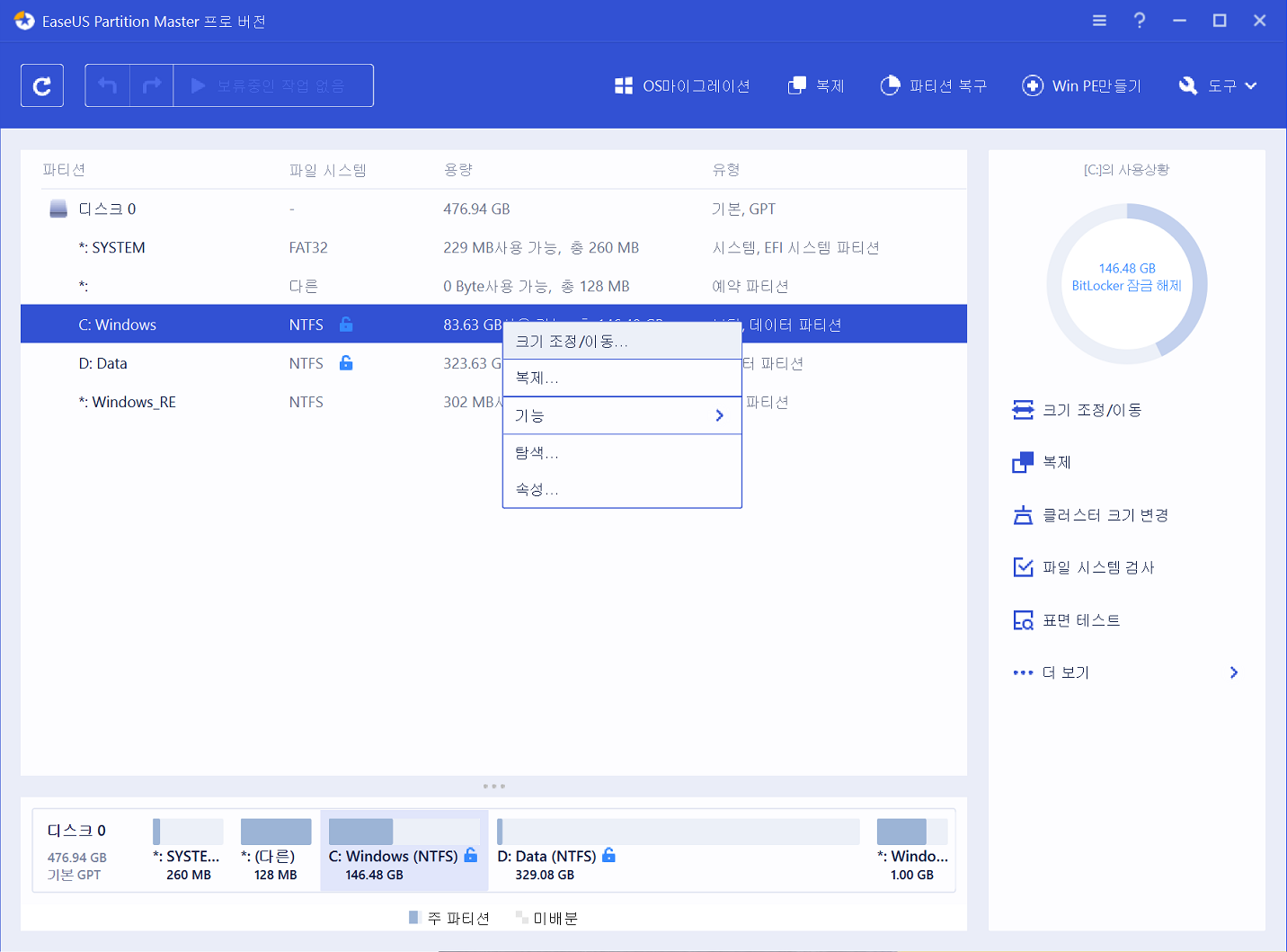Click the BitLocker 잠금 해제 link
Image resolution: width=1287 pixels, height=952 pixels.
[x=1126, y=286]
